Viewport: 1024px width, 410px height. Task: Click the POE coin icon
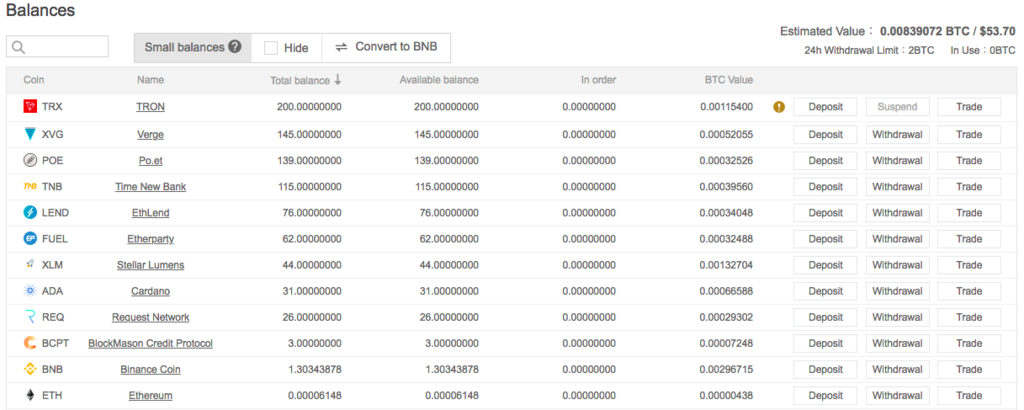point(30,160)
